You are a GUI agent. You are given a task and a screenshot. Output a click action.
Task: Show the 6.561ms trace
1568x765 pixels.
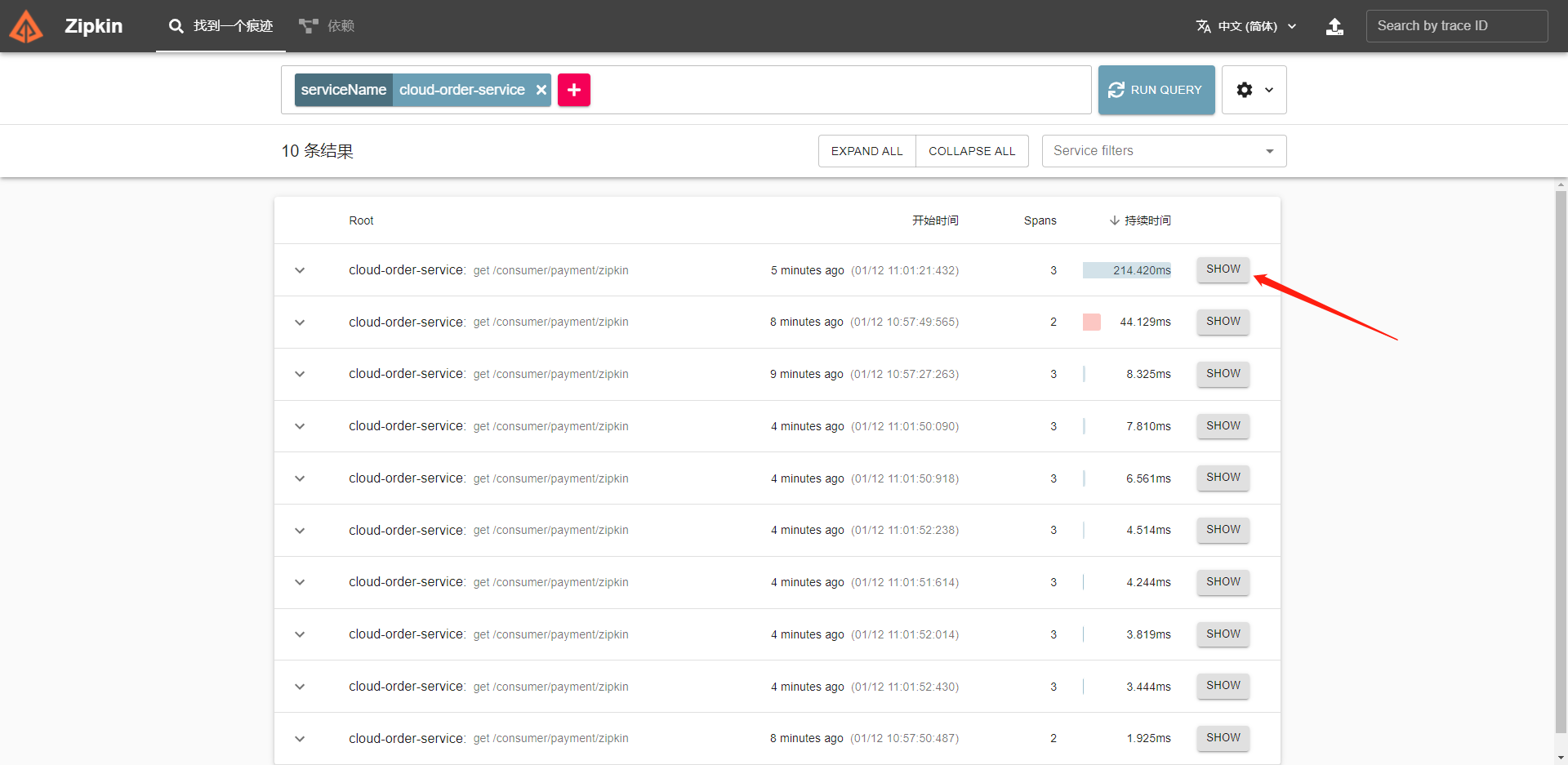pyautogui.click(x=1223, y=478)
